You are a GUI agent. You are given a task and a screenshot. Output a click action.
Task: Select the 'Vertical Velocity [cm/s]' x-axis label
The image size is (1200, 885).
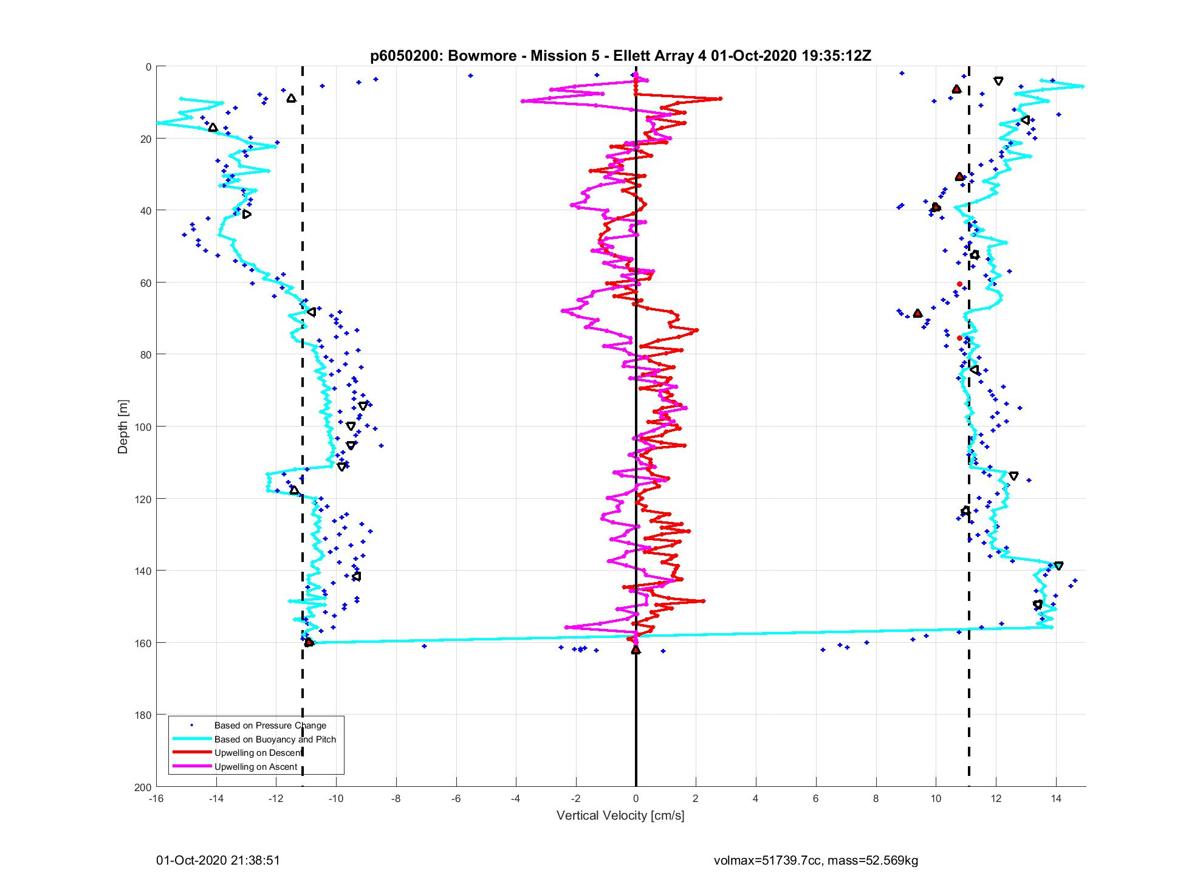(620, 816)
